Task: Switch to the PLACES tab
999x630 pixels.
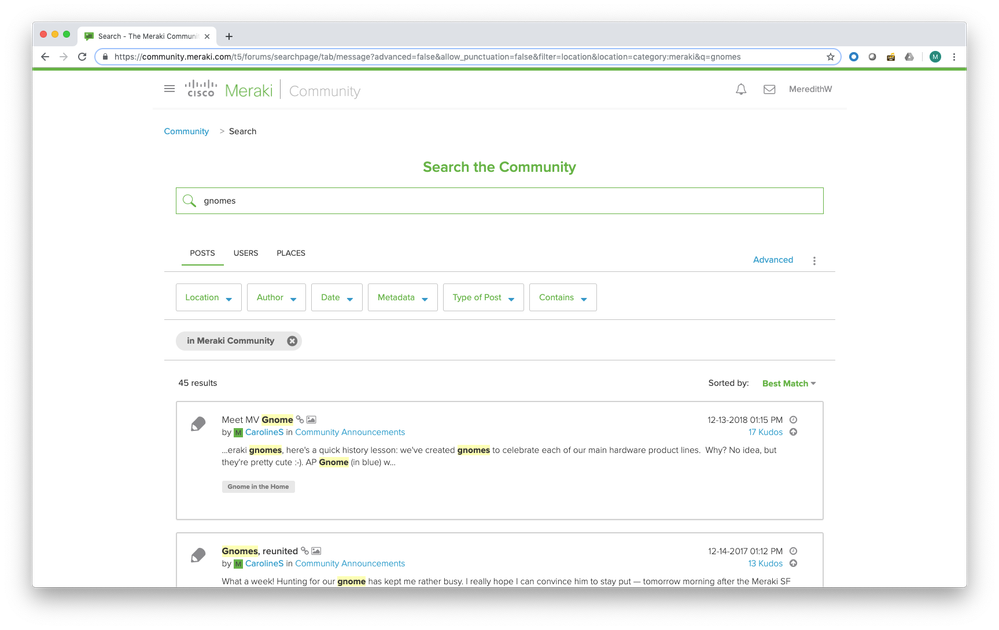Action: coord(291,254)
